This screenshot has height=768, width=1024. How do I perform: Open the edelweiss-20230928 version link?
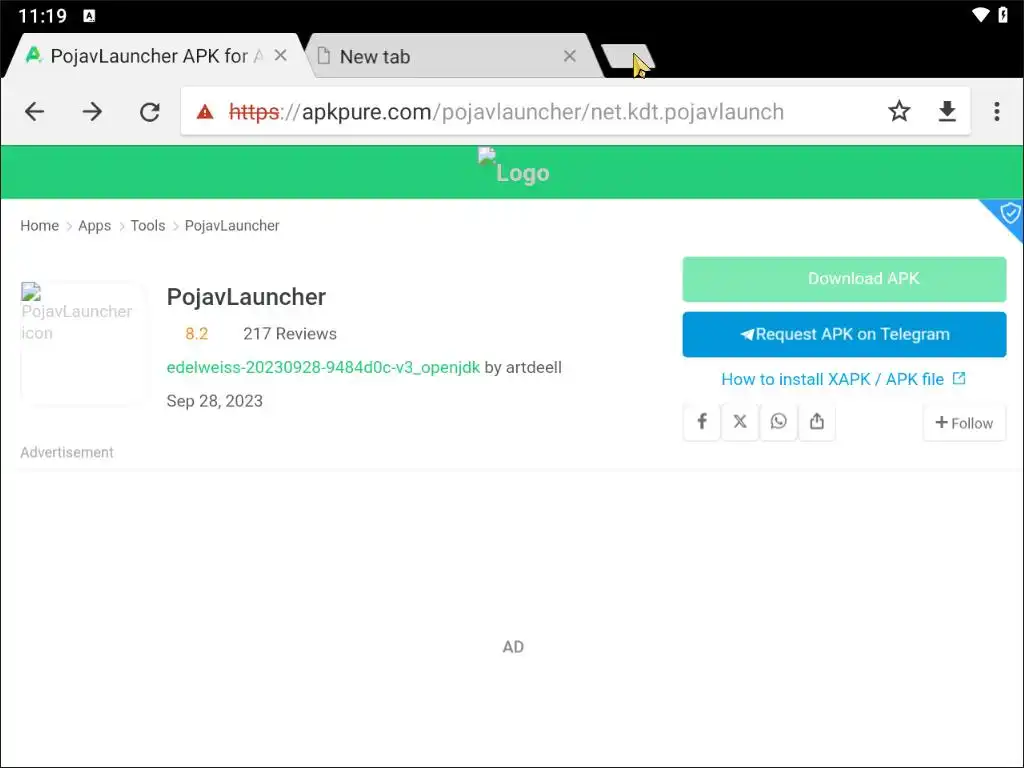tap(323, 368)
